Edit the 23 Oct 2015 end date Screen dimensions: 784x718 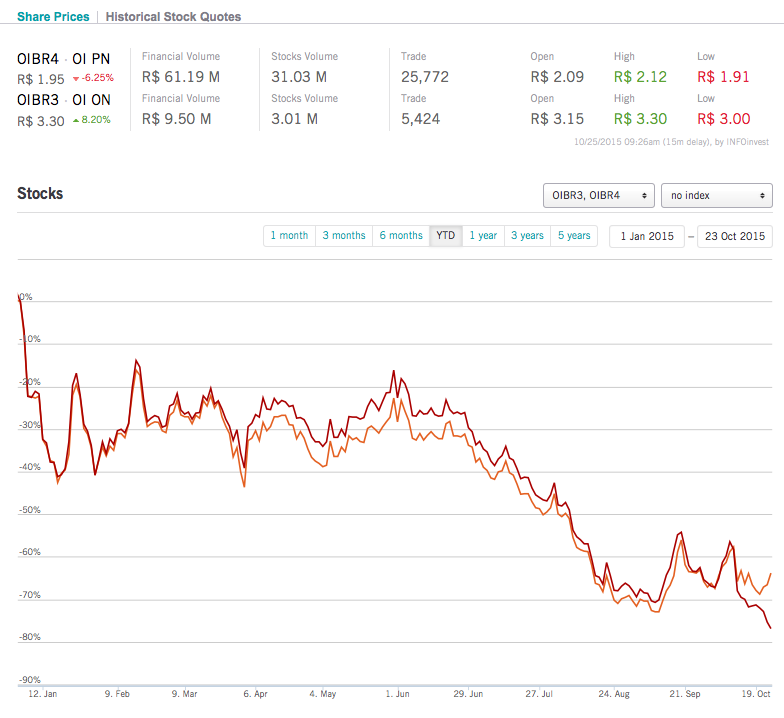[734, 237]
